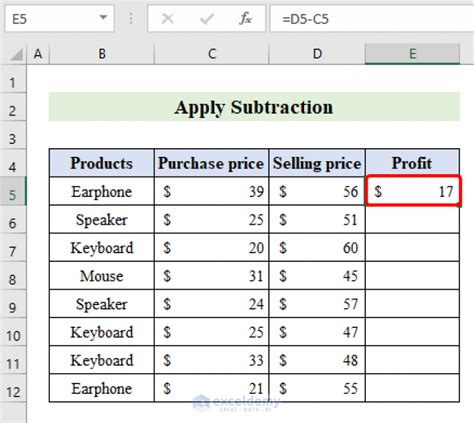Select selling price cell showing $45
This screenshot has height=423, width=474.
pyautogui.click(x=317, y=276)
